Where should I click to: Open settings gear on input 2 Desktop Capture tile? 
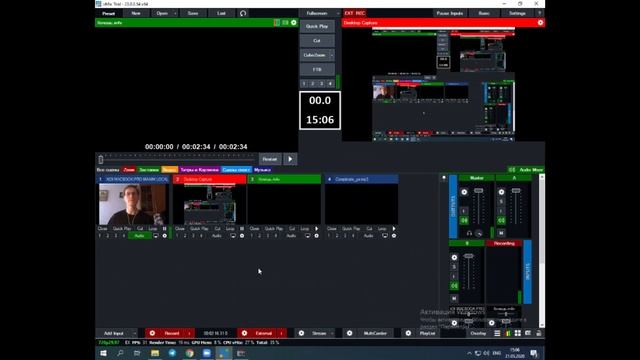click(242, 236)
